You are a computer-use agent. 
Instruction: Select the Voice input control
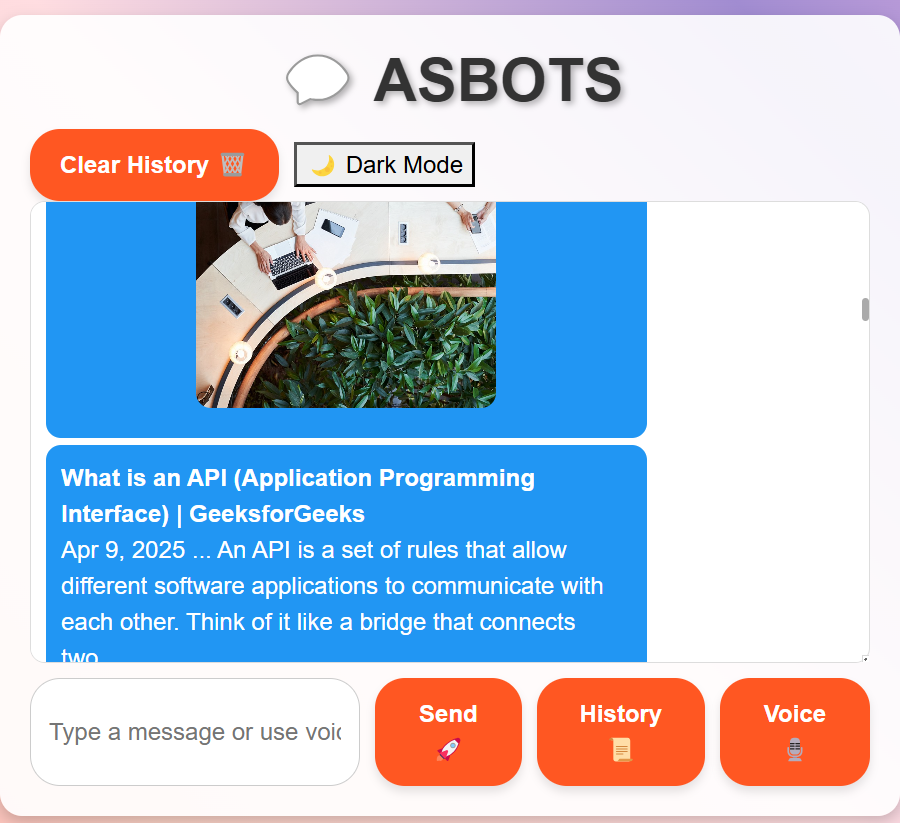[794, 732]
